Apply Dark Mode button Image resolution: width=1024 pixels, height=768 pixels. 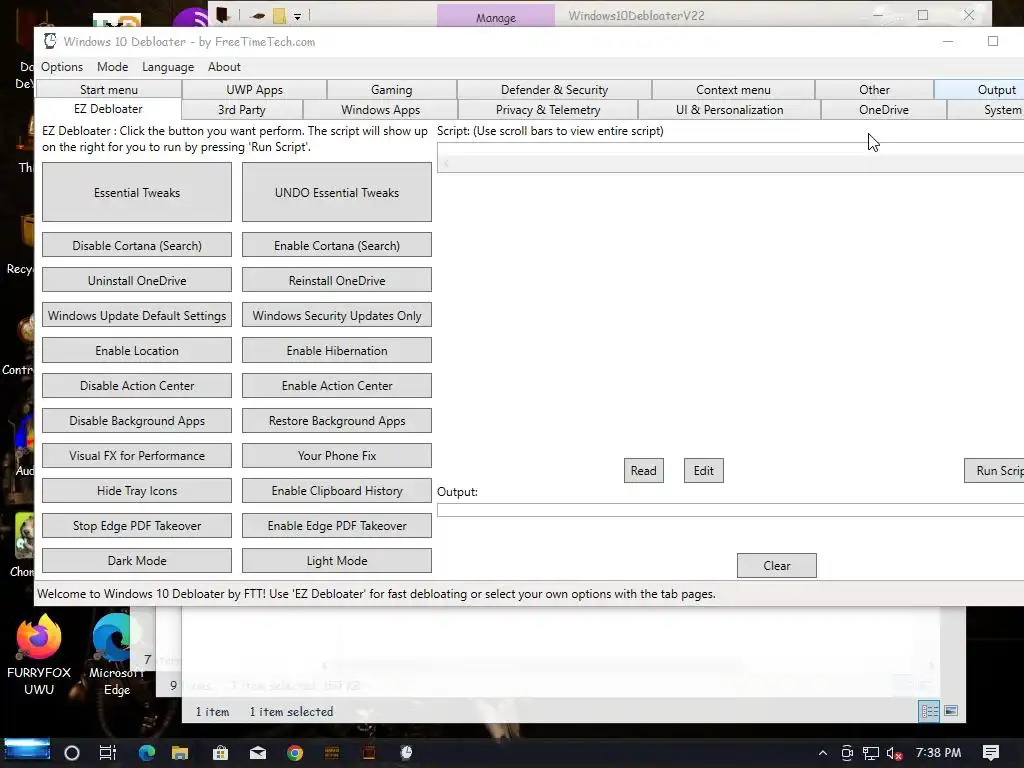[x=137, y=560]
